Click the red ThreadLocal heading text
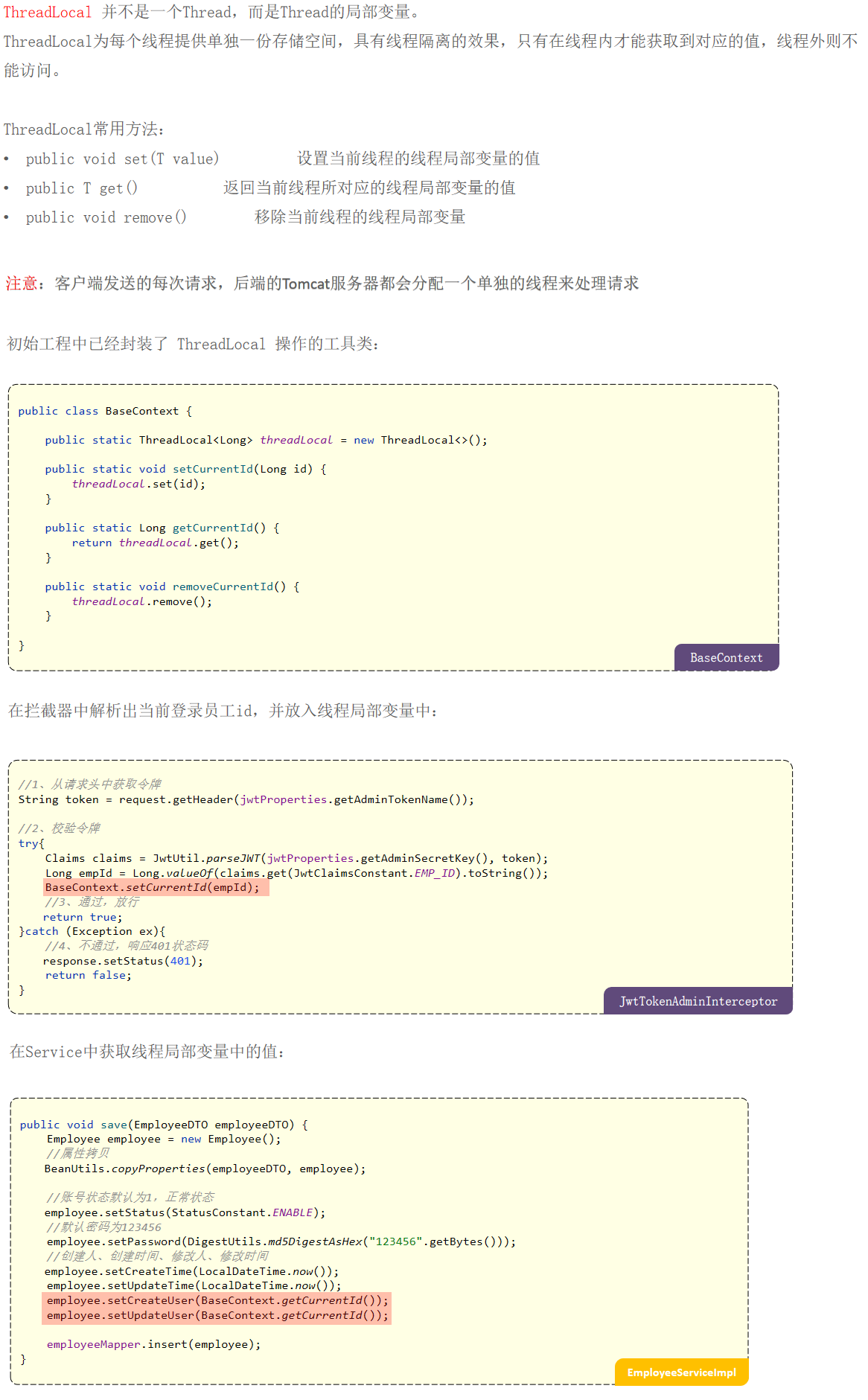The width and height of the screenshot is (868, 1400). coord(48,13)
